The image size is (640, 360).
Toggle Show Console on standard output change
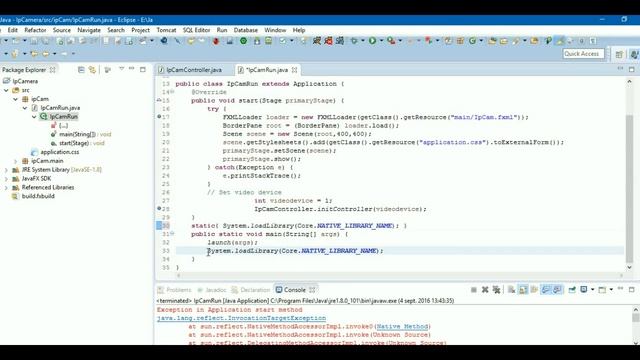click(x=546, y=290)
